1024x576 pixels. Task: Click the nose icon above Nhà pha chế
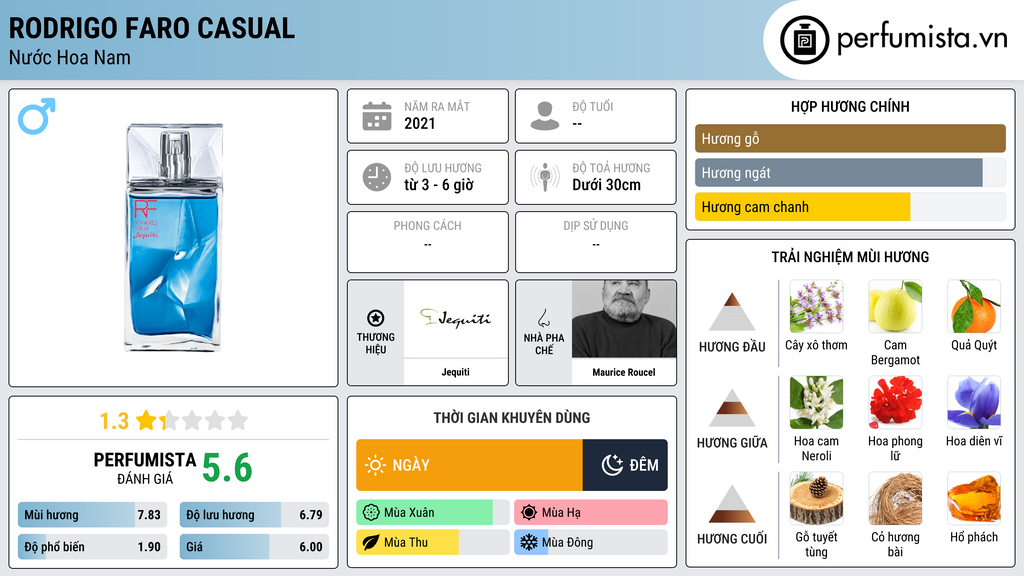[543, 318]
